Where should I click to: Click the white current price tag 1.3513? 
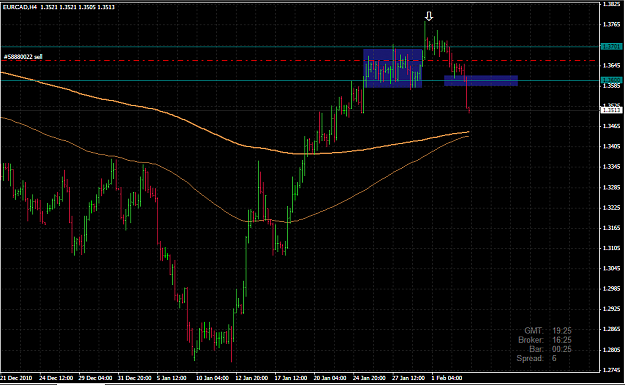pos(611,110)
